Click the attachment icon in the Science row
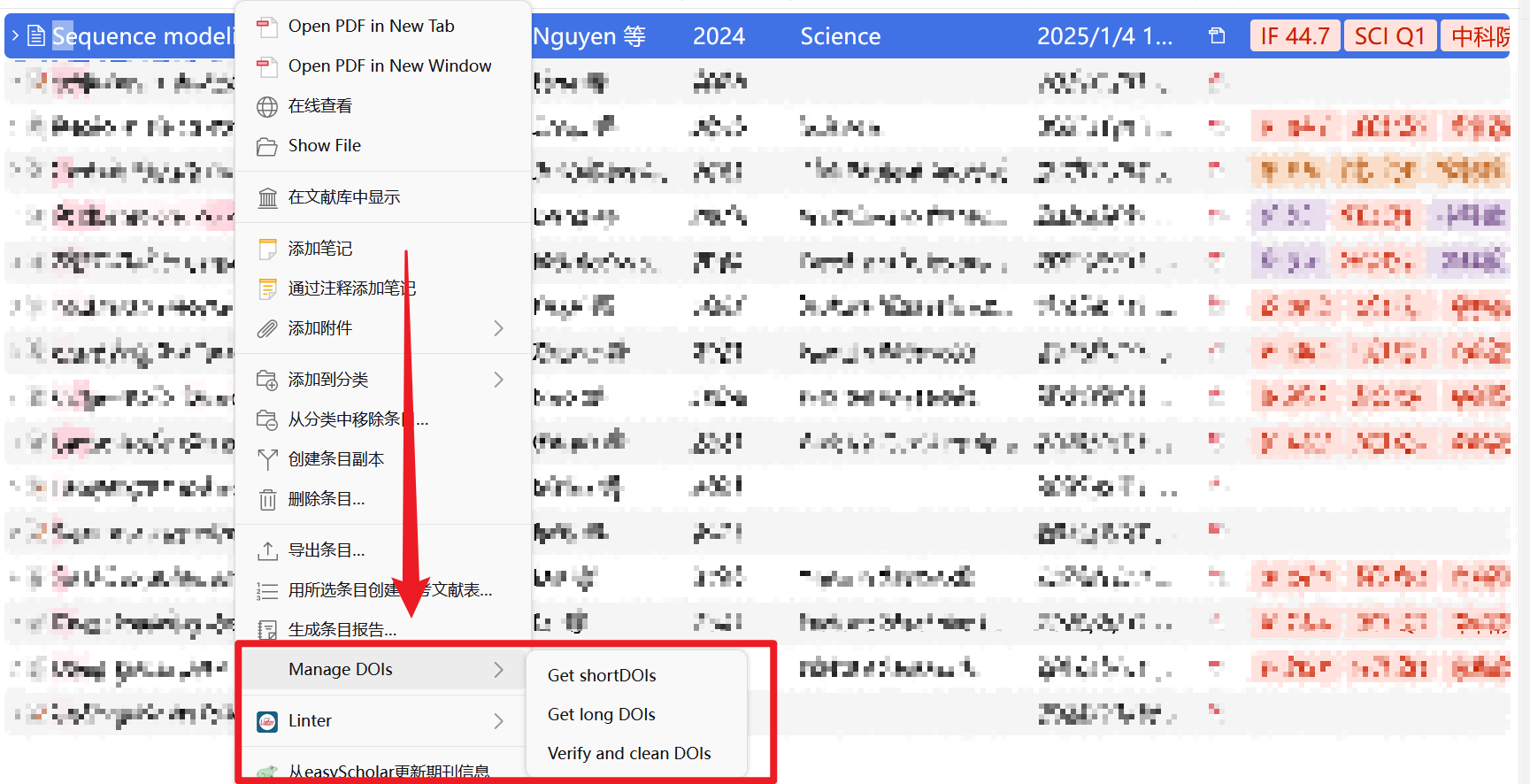The image size is (1530, 784). coord(1217,36)
